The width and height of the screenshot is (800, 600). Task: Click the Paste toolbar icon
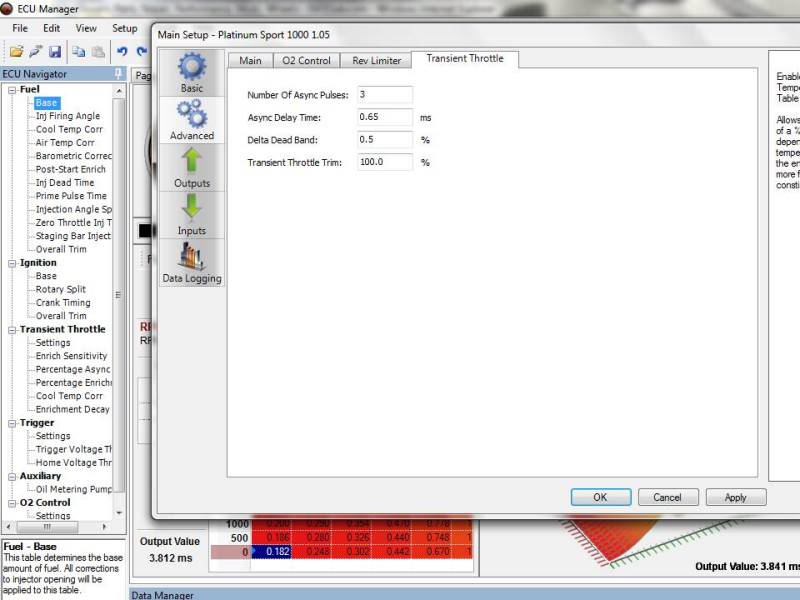point(98,52)
